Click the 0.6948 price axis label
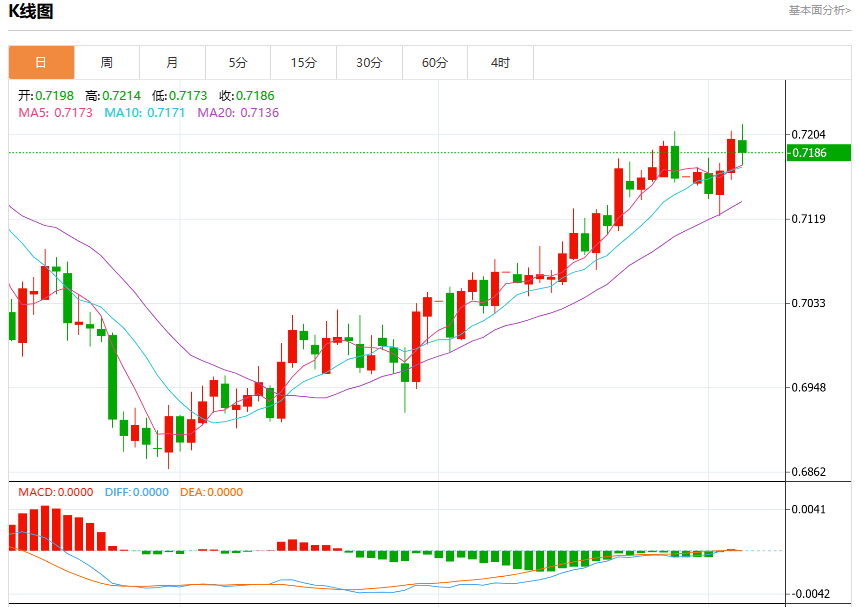Image resolution: width=860 pixels, height=607 pixels. (808, 388)
